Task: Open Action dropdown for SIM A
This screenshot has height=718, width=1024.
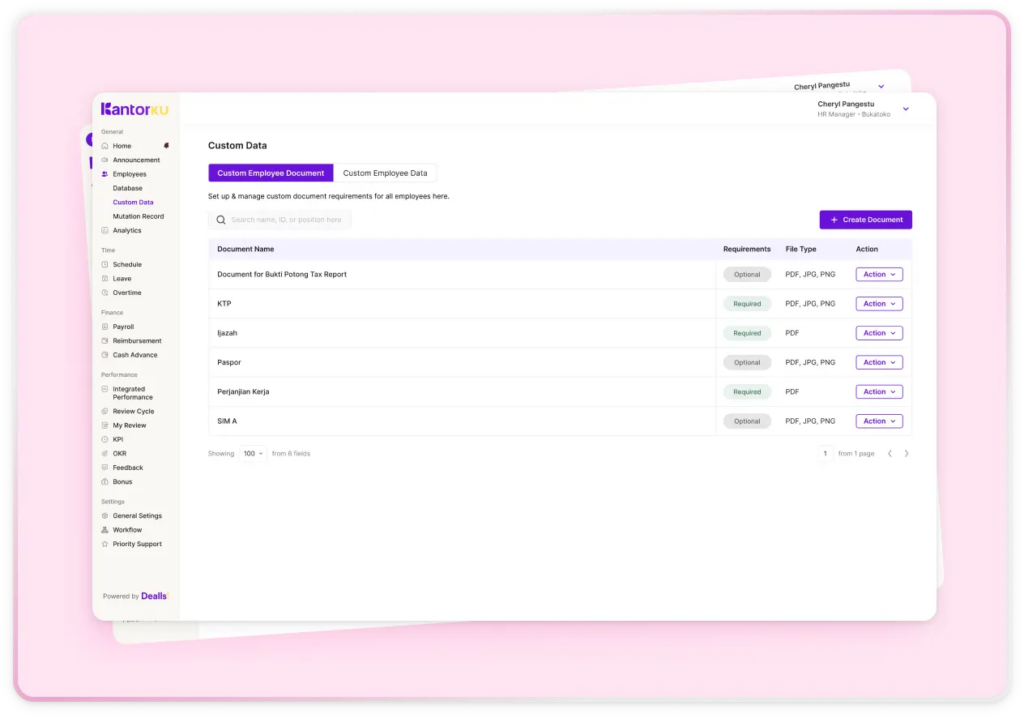Action: point(879,421)
